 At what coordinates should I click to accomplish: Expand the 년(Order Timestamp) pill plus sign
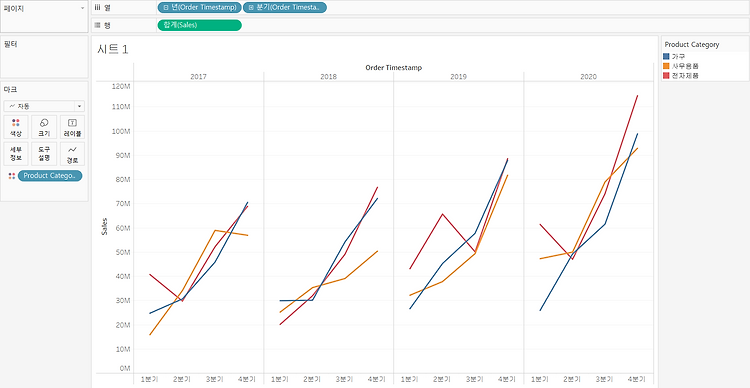pos(165,7)
